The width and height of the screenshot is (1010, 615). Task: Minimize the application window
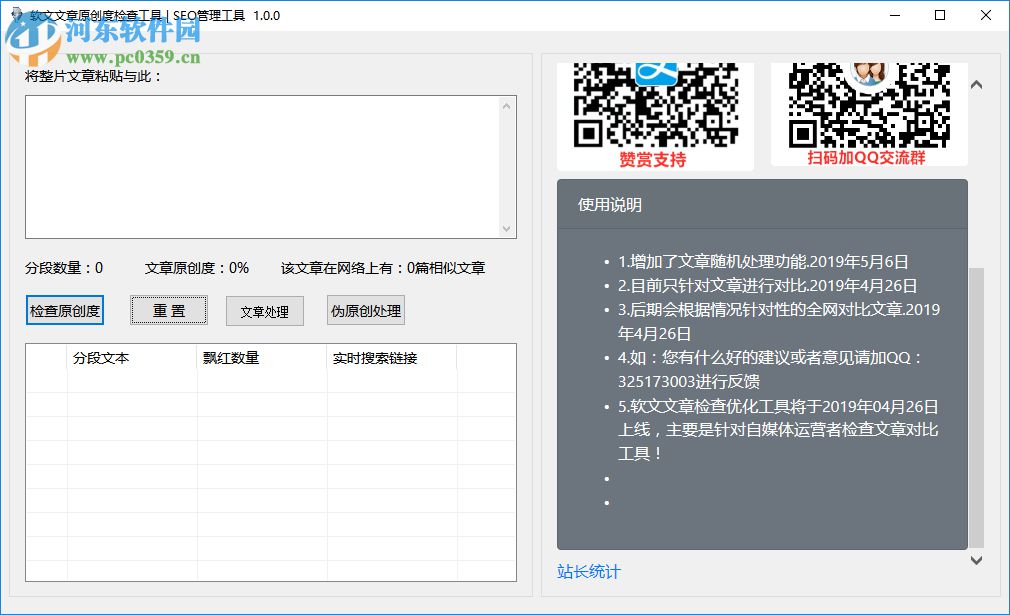pyautogui.click(x=895, y=15)
